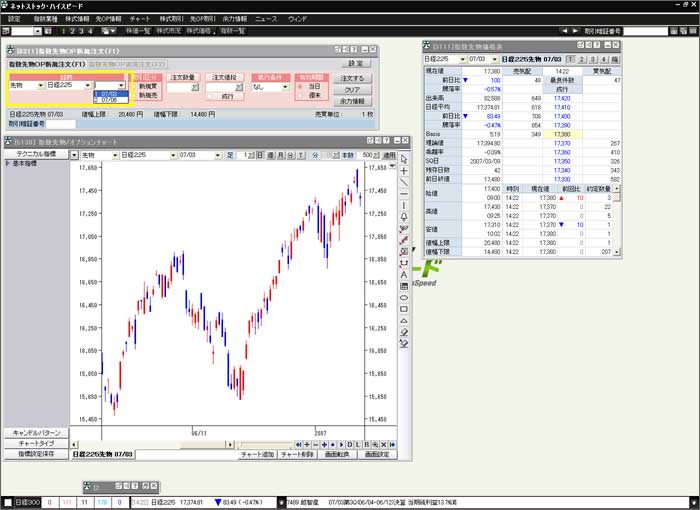
Task: Open chart window 日経225 dropdown
Action: point(173,155)
